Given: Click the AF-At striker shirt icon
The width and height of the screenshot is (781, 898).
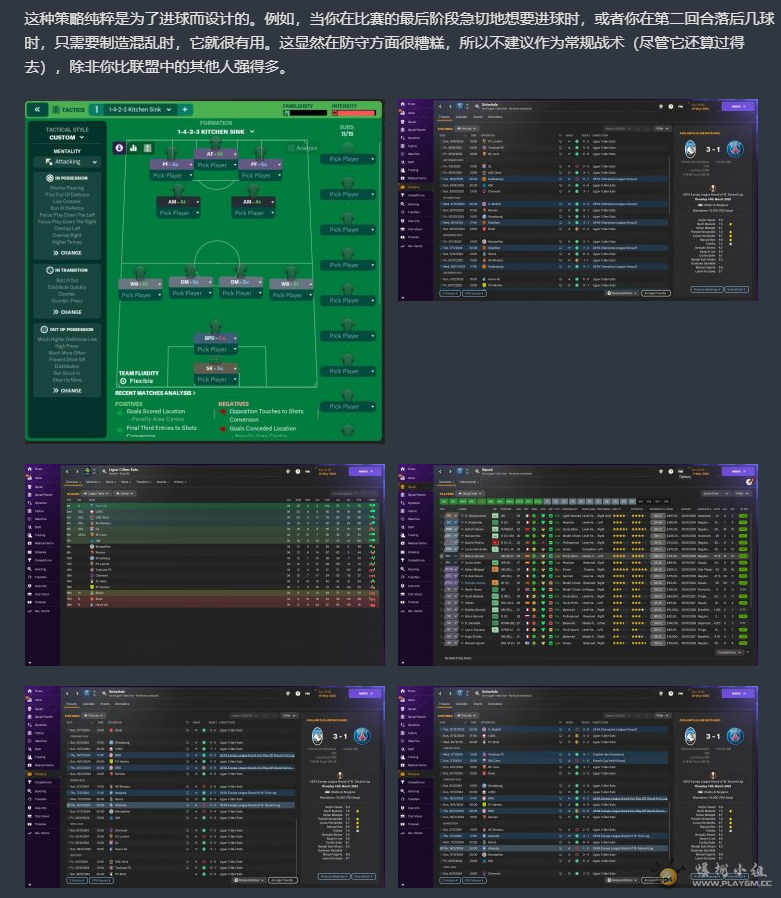Looking at the screenshot, I should point(215,144).
